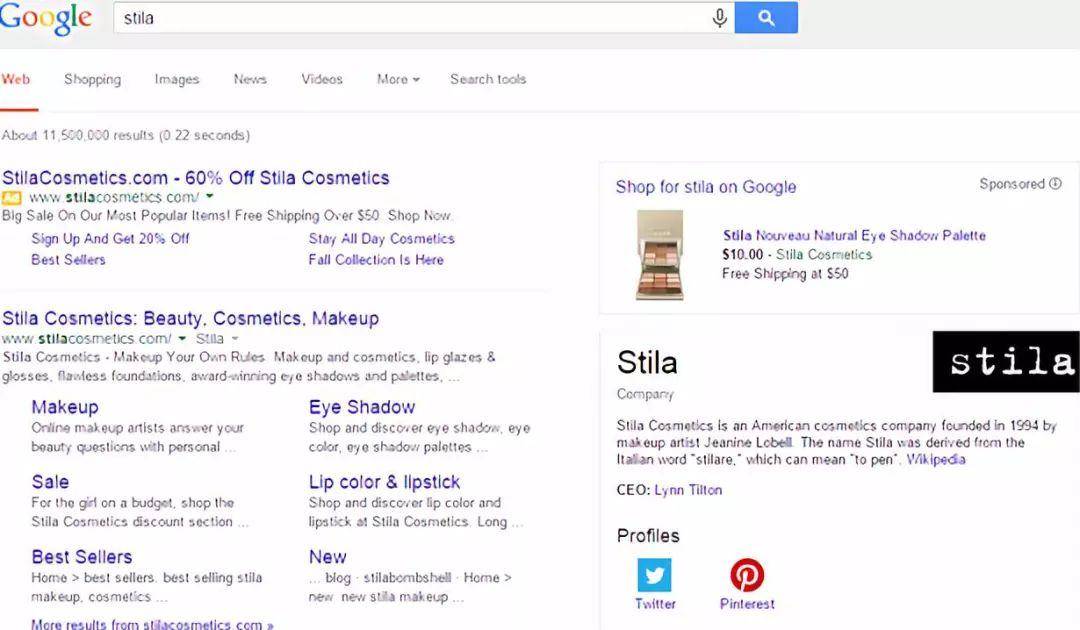Open the StilaCosmetics.com 60% Off ad headline
This screenshot has width=1080, height=630.
click(196, 178)
